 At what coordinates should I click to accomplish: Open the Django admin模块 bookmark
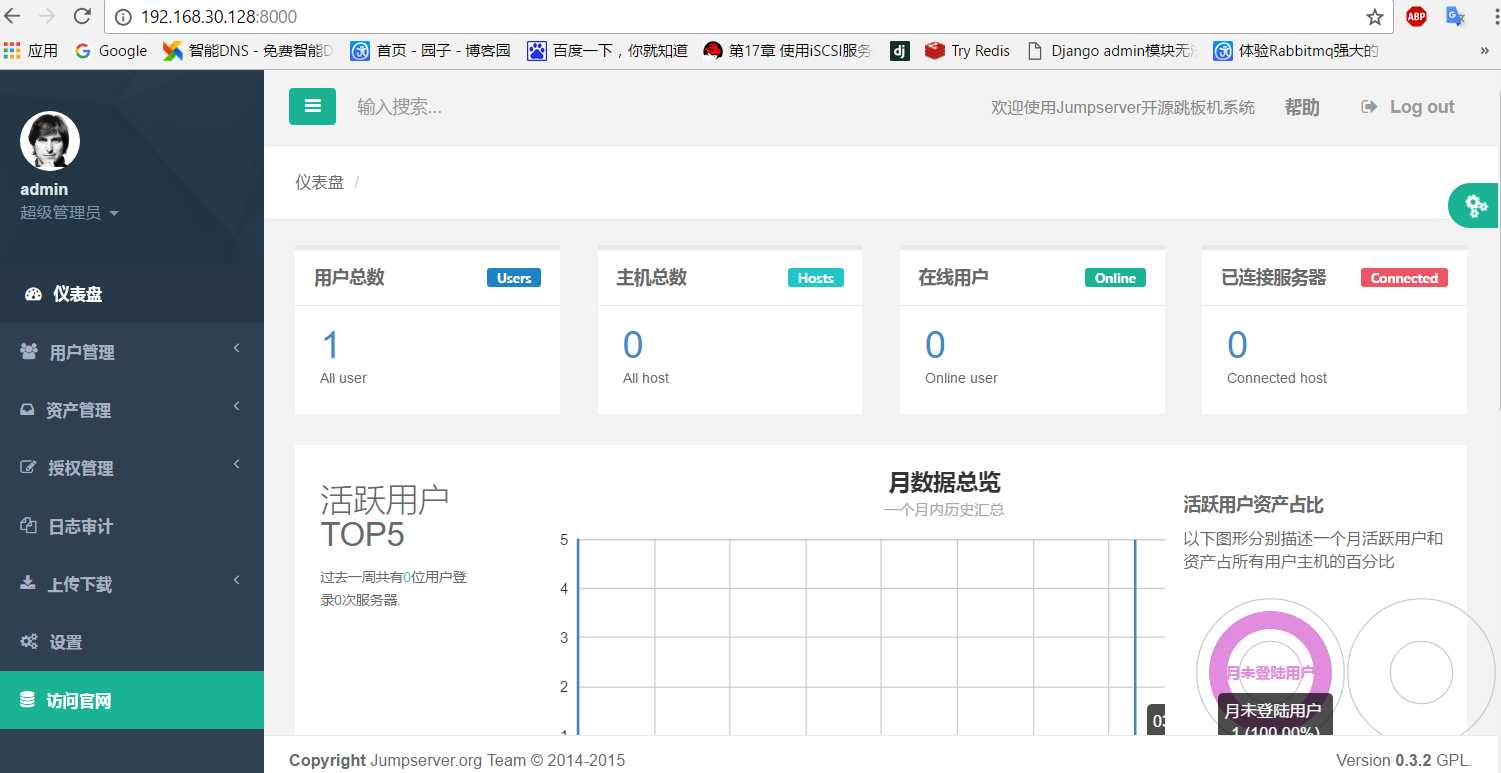[1111, 50]
